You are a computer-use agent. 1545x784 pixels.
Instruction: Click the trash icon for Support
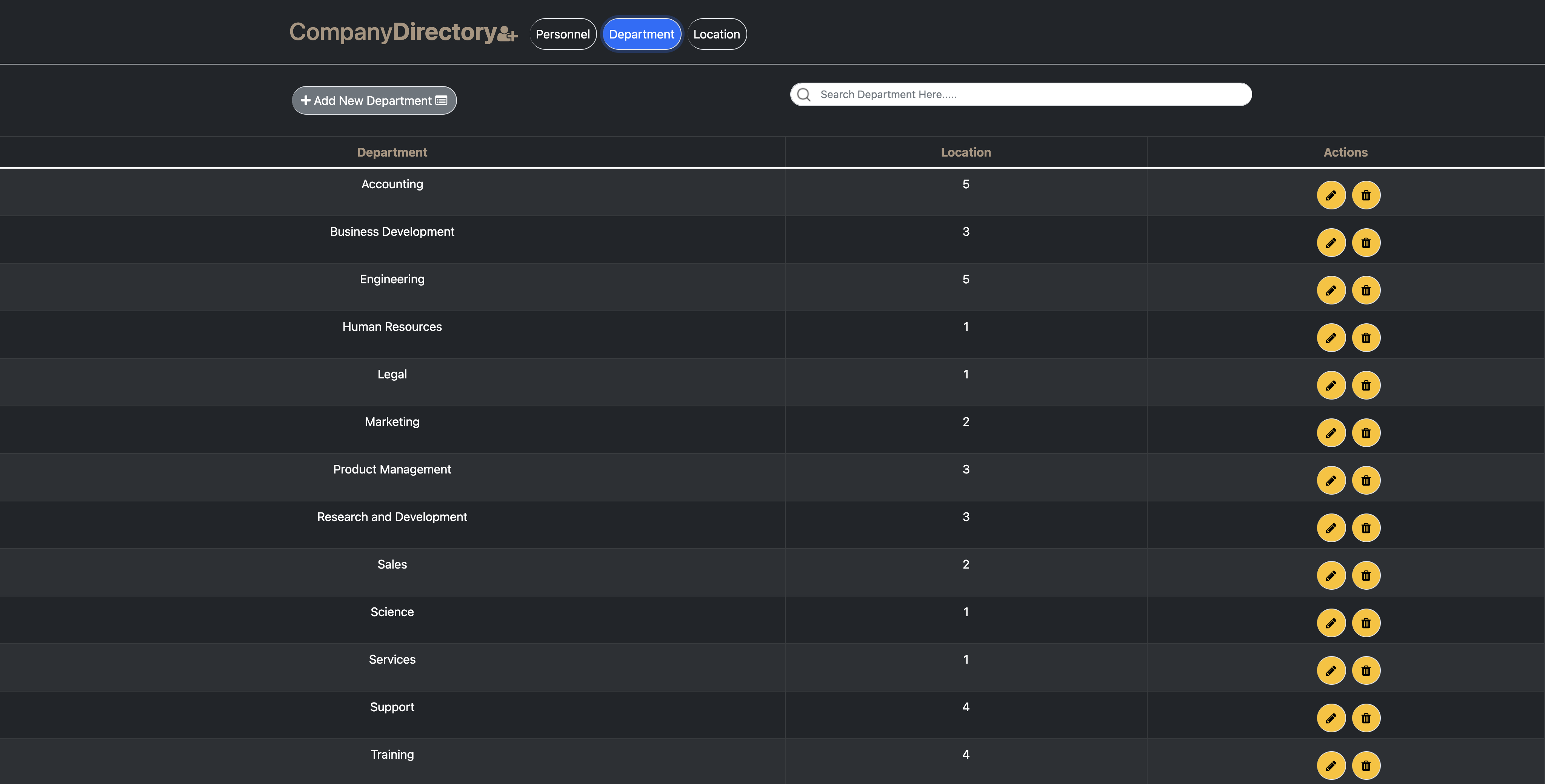1366,718
